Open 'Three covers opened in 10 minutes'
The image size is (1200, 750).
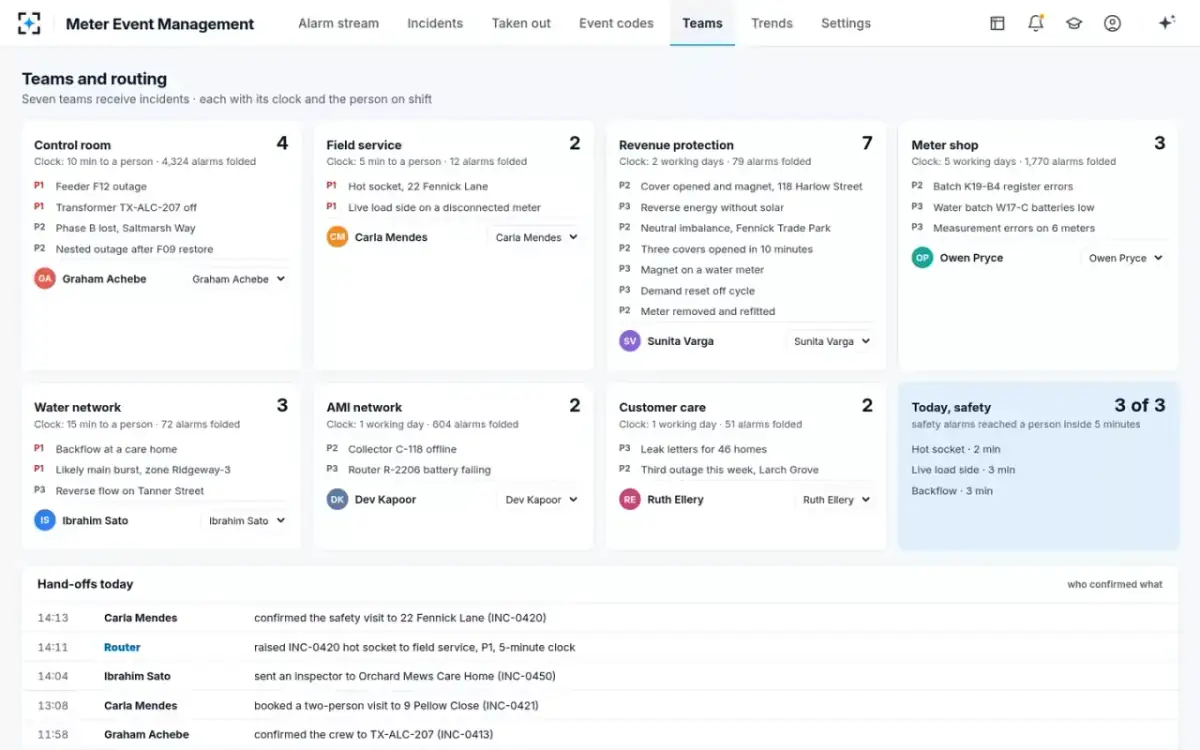pos(727,249)
